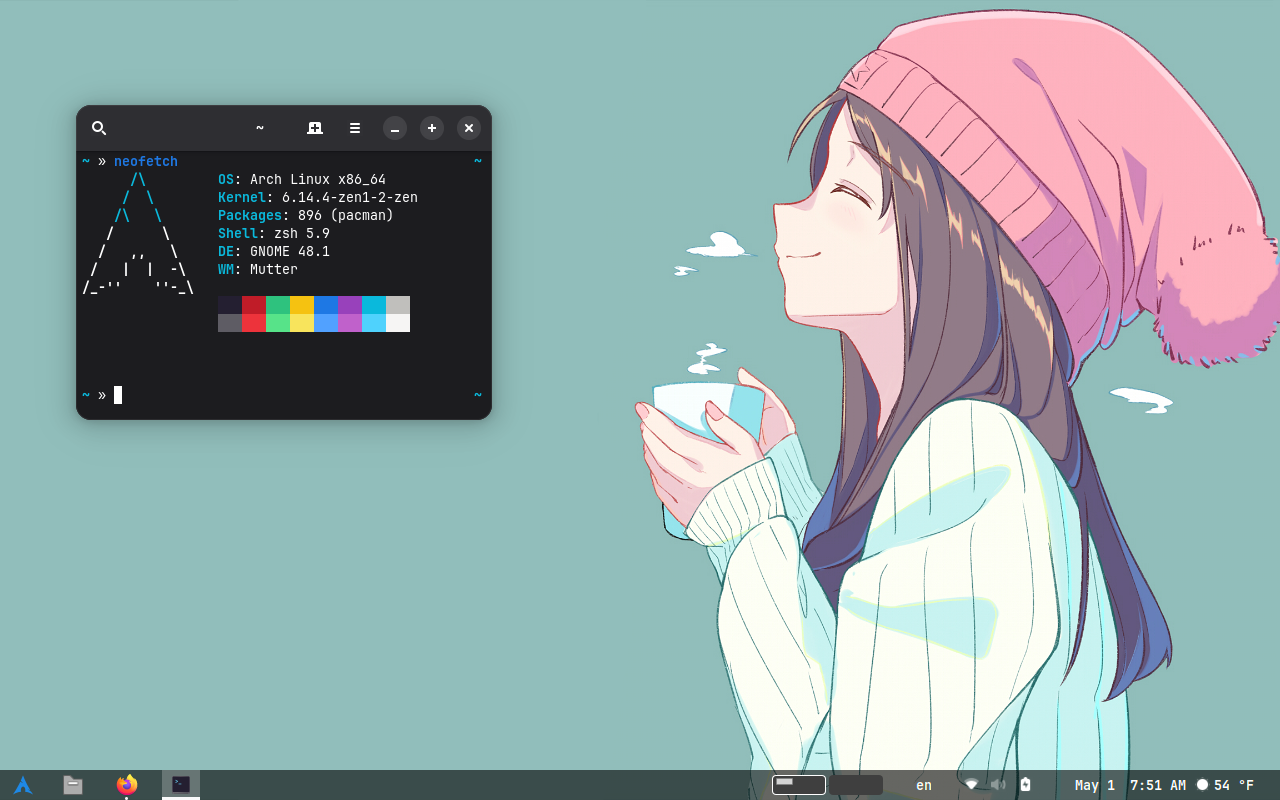Click the "WM: Mutter" line
1280x800 pixels.
(258, 269)
